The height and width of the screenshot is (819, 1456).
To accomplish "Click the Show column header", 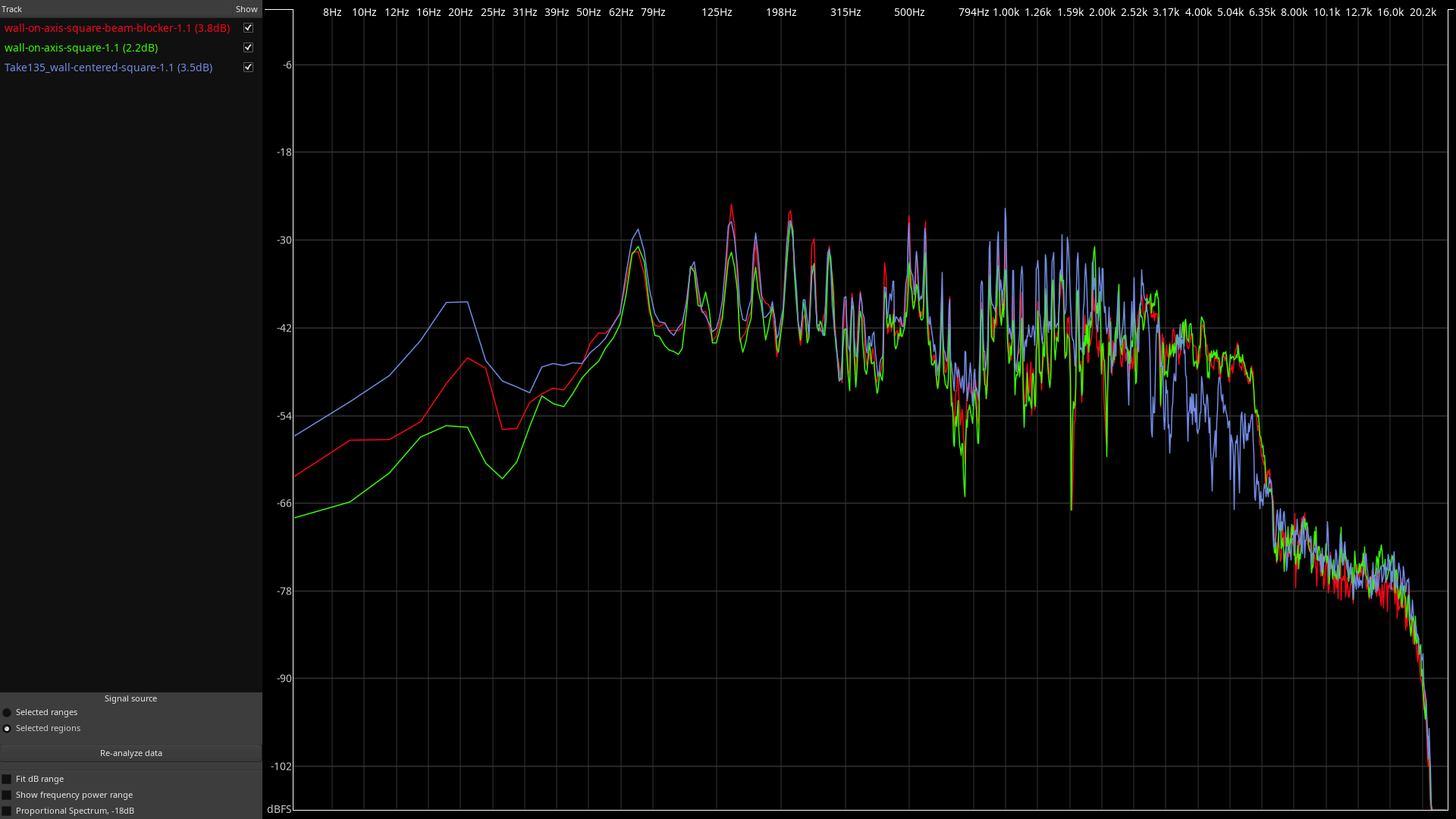I will point(246,9).
